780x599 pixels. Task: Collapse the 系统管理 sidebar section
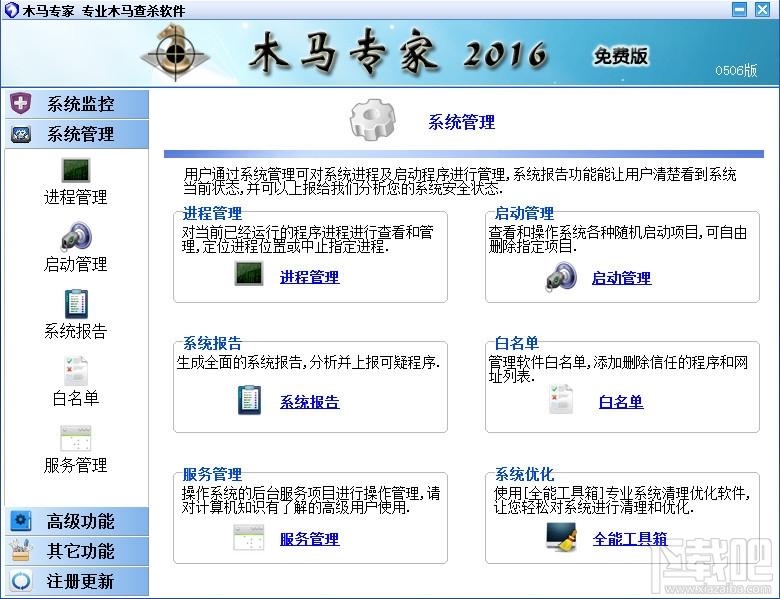pos(77,134)
